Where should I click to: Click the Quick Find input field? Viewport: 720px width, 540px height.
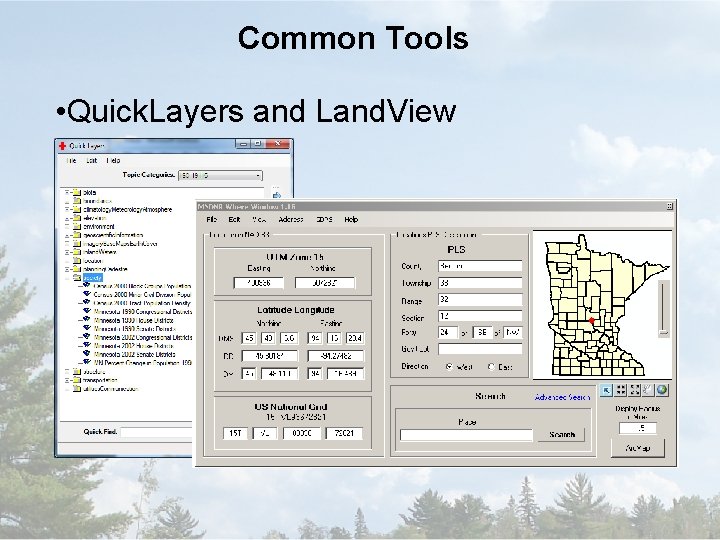click(156, 432)
